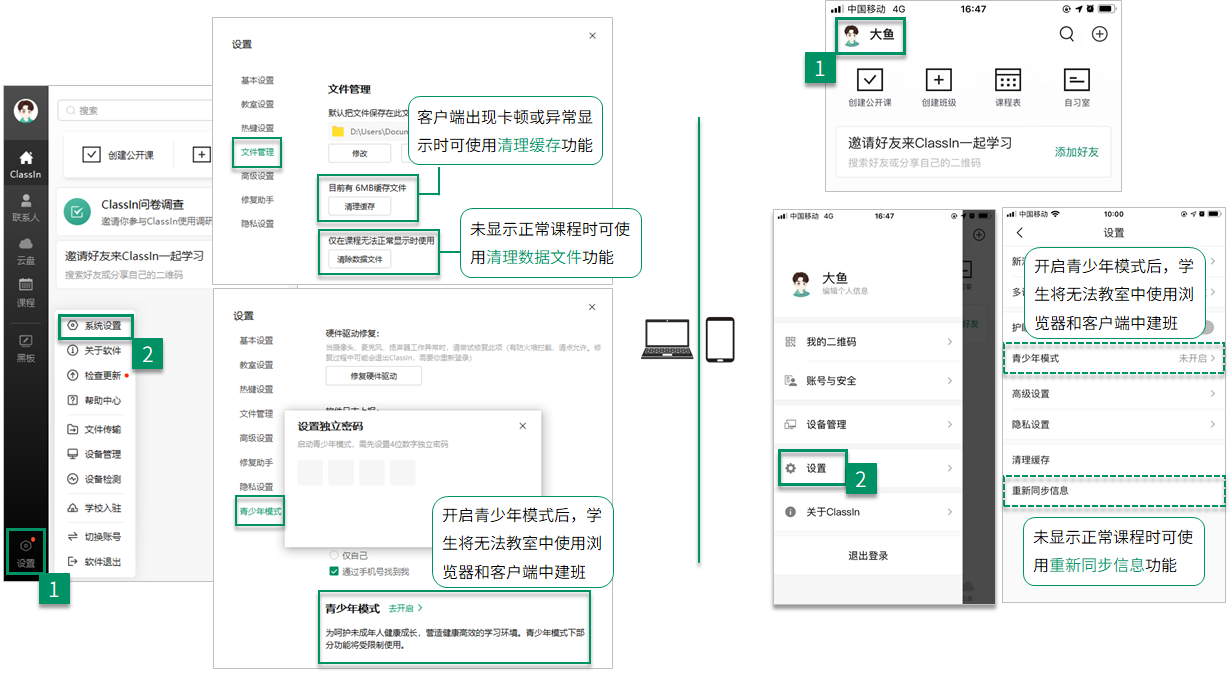The image size is (1232, 674).
Task: Switch to 青少年模式 tab in lower 设置 window
Action: click(260, 511)
